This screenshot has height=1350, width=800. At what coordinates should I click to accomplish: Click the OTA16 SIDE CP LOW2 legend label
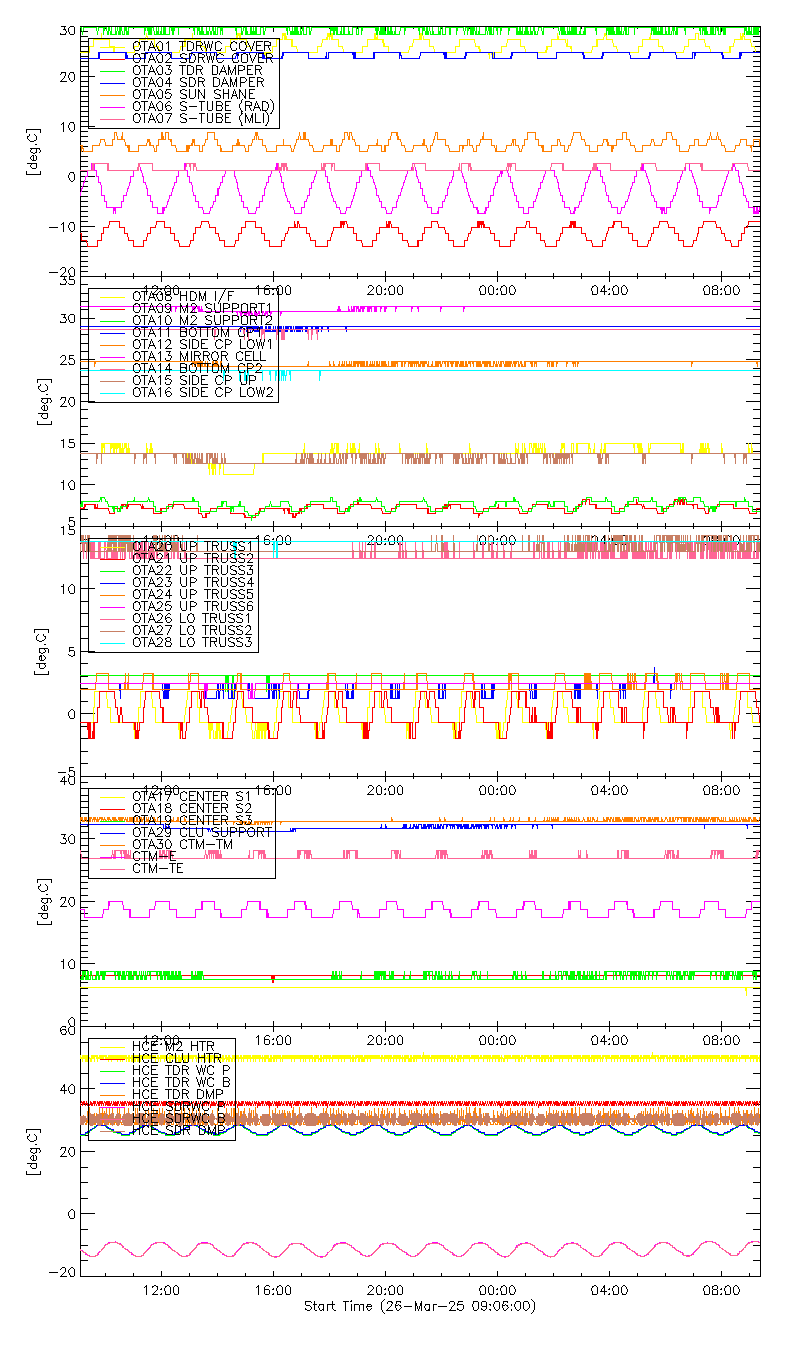(202, 392)
